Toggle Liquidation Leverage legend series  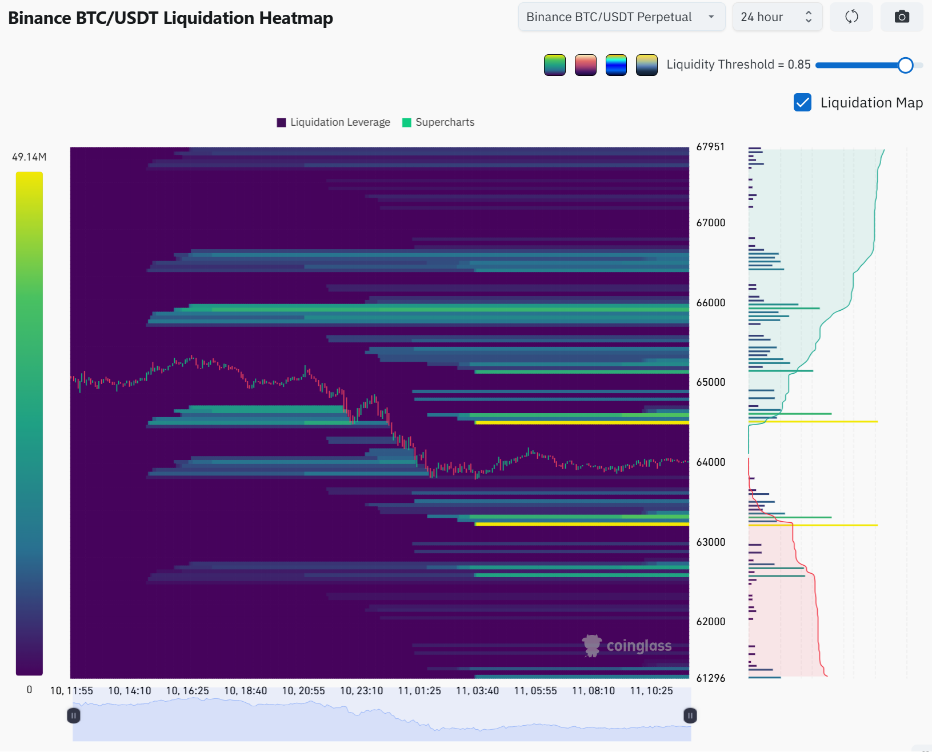coord(333,122)
